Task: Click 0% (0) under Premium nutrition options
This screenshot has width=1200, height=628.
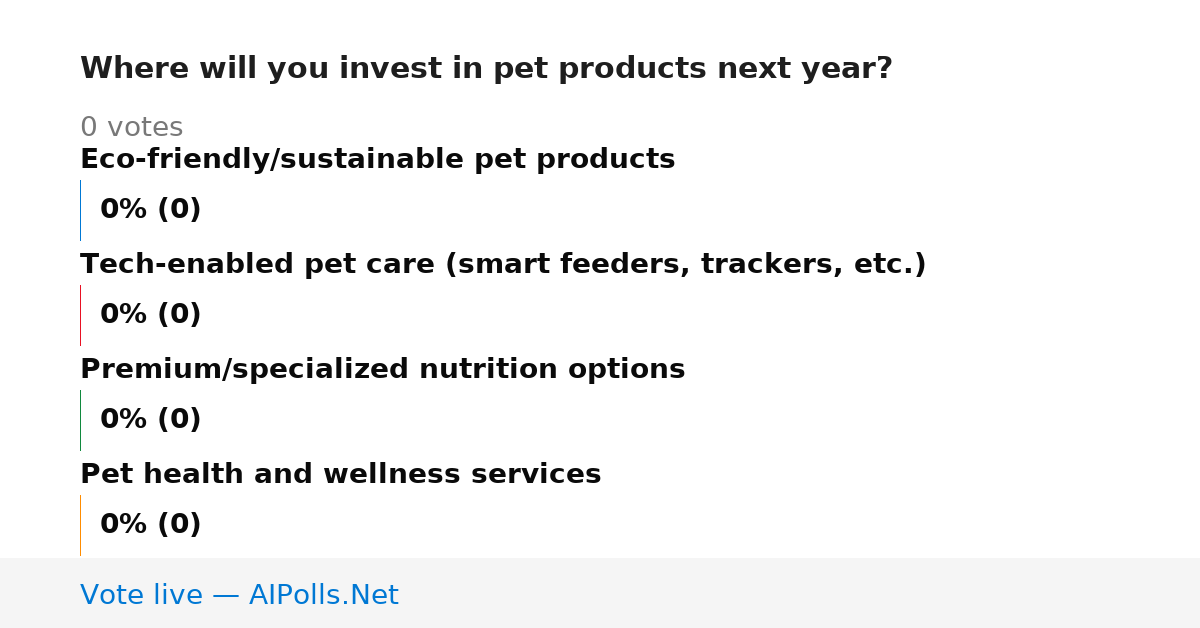Action: pos(150,420)
